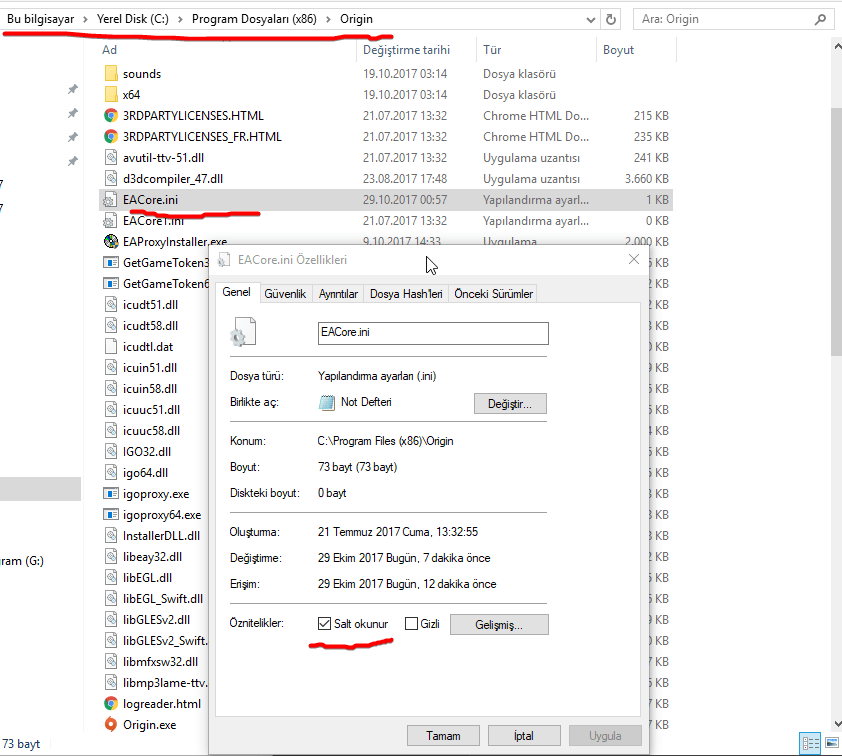The image size is (842, 756).
Task: Select the Origin.exe orange icon
Action: coord(111,724)
